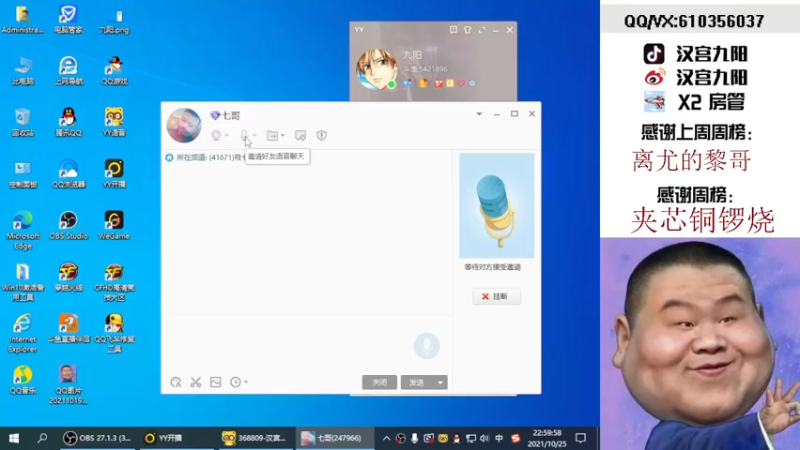This screenshot has height=450, width=800.
Task: Click the round microphone voice input button
Action: tap(427, 346)
